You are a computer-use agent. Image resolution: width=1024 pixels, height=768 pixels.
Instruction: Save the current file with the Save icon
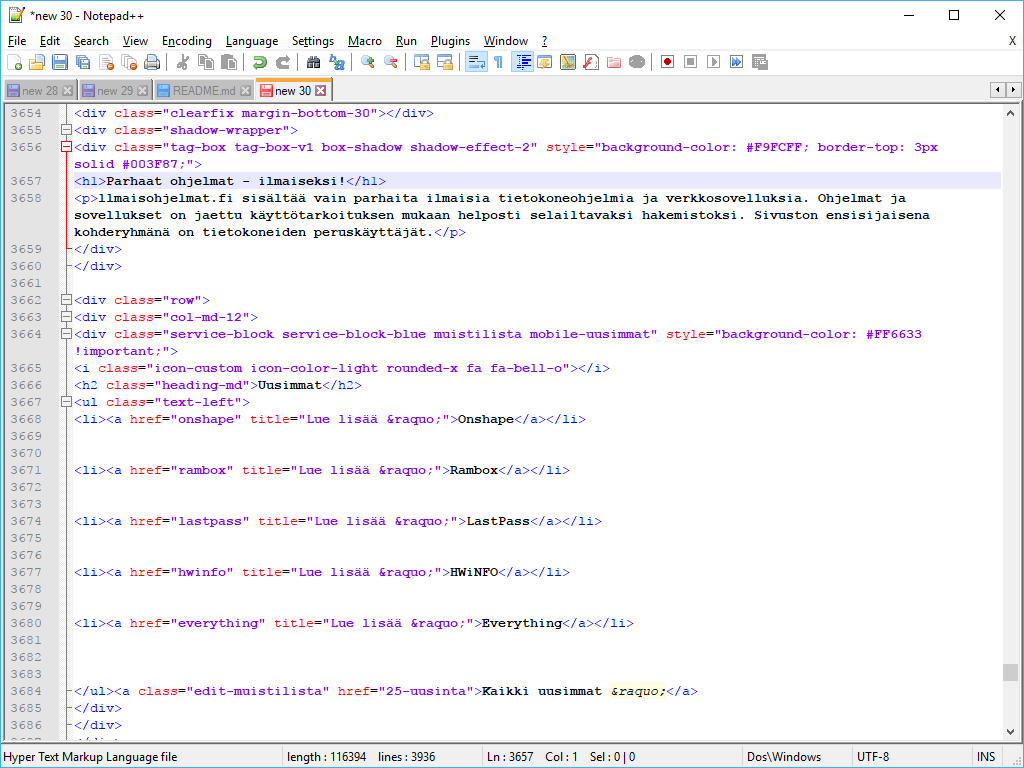tap(60, 62)
